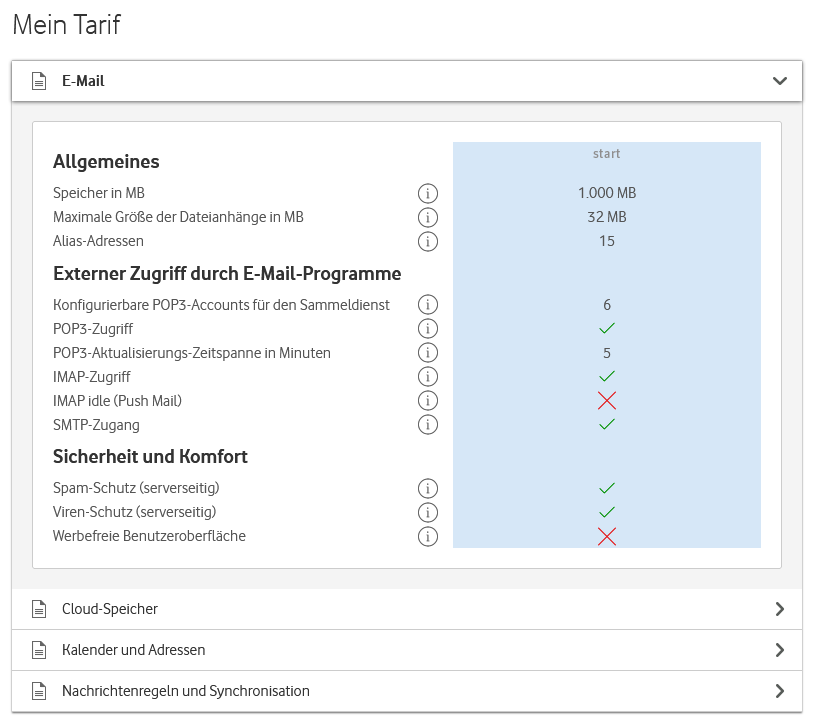
Task: Expand the Cloud-Speicher section arrow
Action: pyautogui.click(x=780, y=609)
